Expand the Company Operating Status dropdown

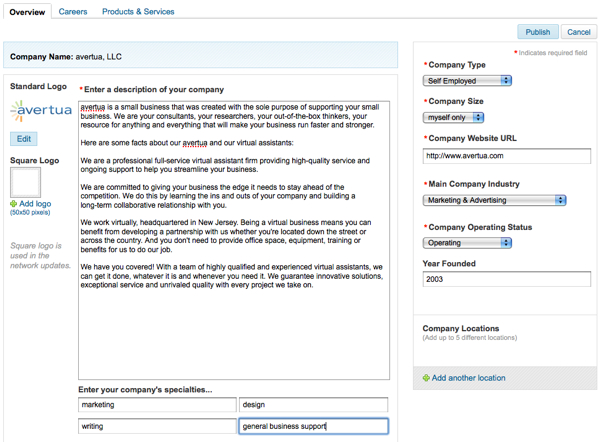pos(468,243)
